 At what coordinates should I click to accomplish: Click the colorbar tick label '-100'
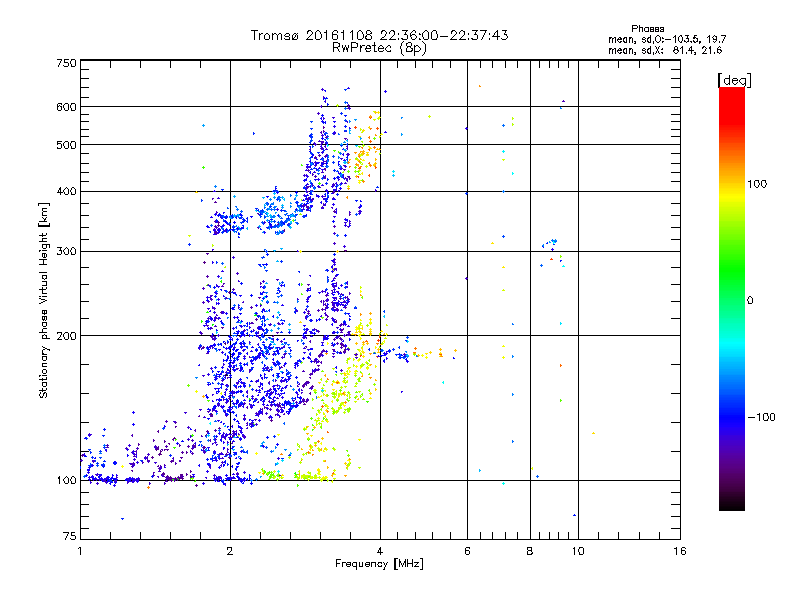(x=761, y=417)
